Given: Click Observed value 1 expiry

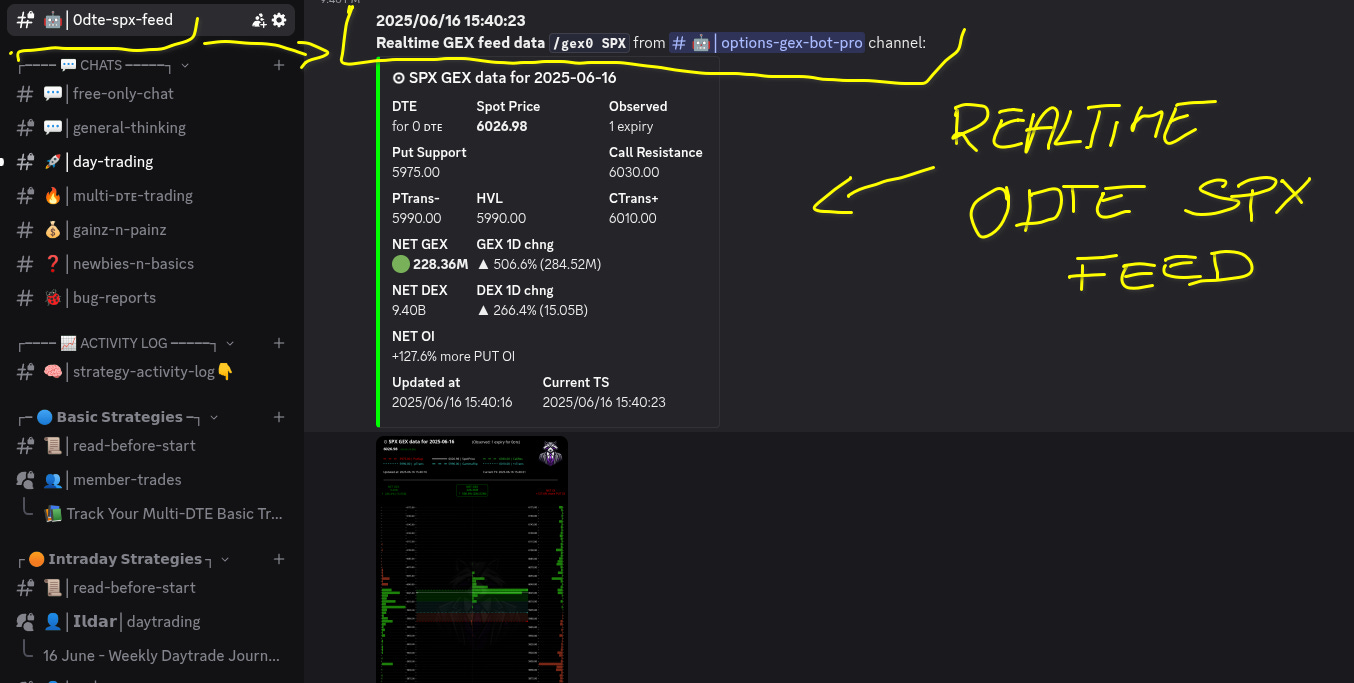Looking at the screenshot, I should 631,126.
